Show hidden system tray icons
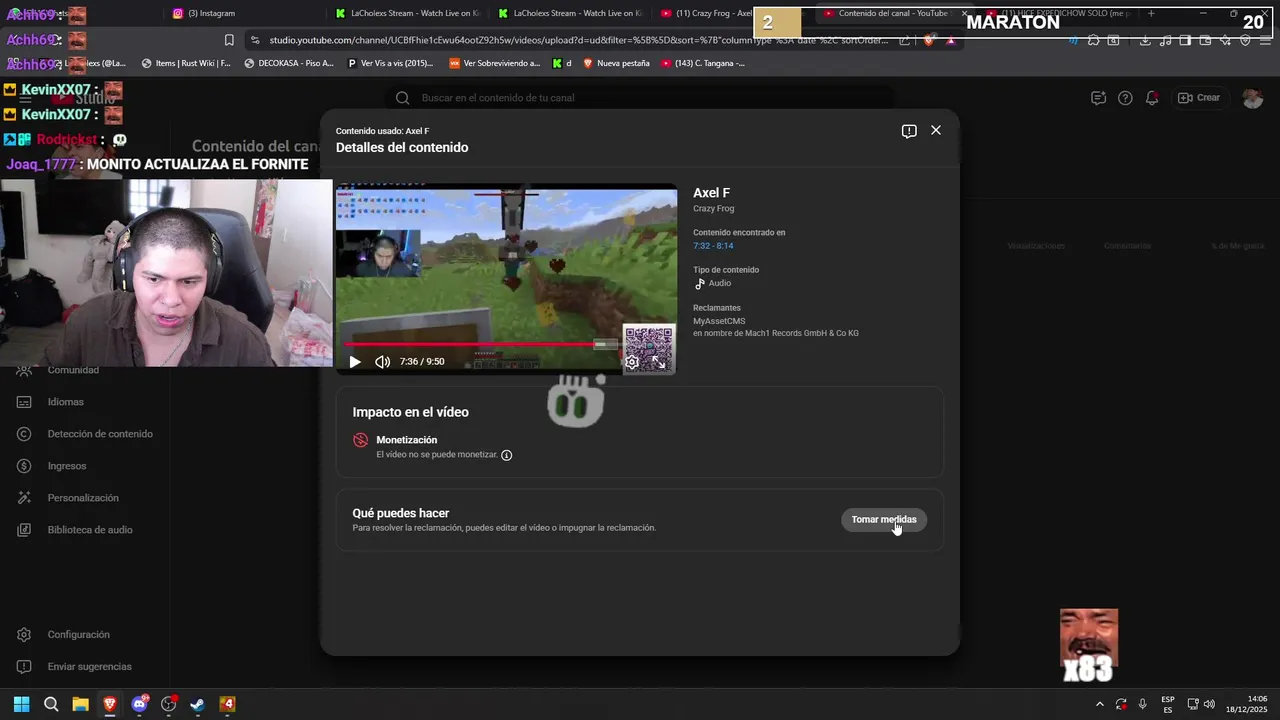Image resolution: width=1280 pixels, height=720 pixels. pyautogui.click(x=1100, y=704)
